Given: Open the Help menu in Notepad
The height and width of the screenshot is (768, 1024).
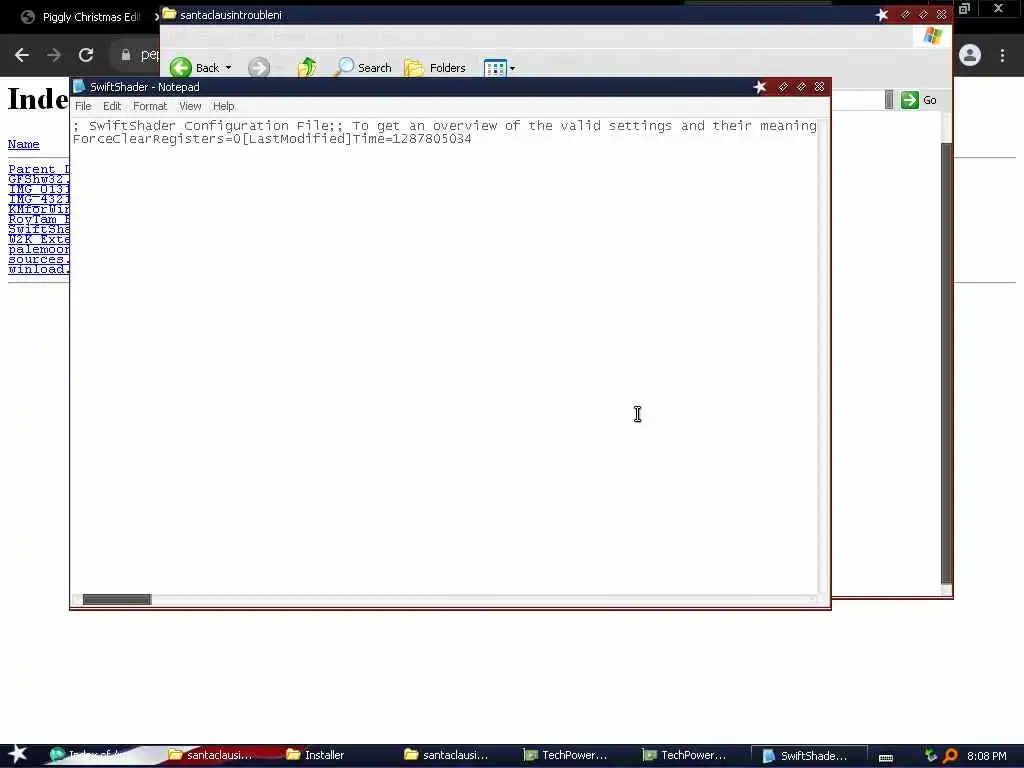Looking at the screenshot, I should point(223,106).
